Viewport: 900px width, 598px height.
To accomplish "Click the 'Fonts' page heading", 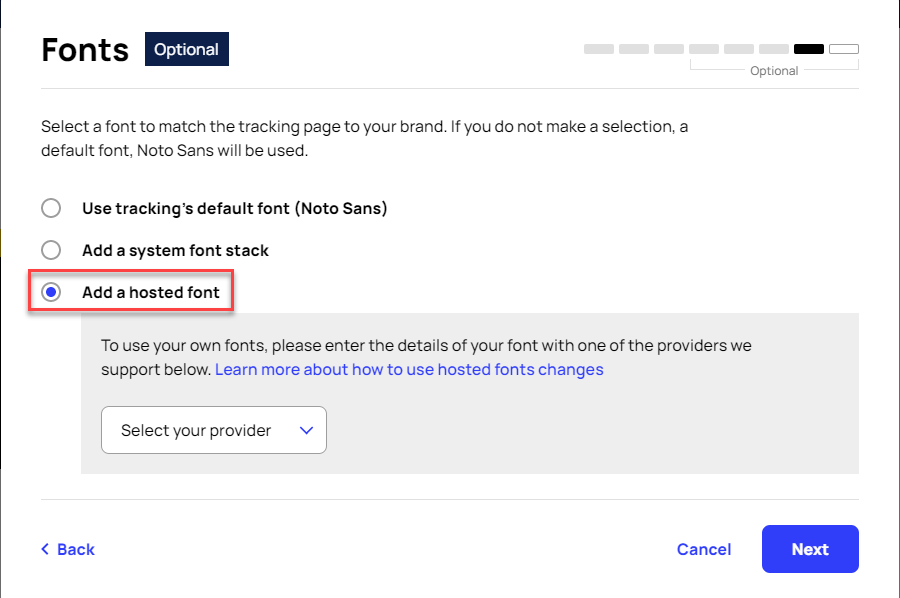I will 84,48.
